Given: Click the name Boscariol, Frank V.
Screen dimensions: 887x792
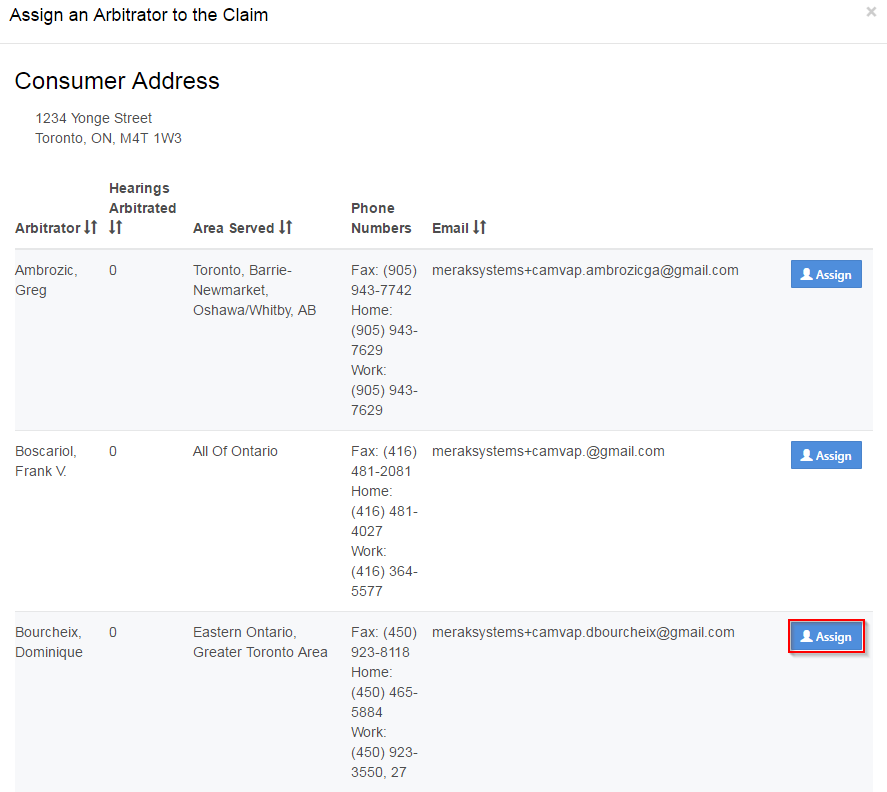Looking at the screenshot, I should (x=46, y=461).
